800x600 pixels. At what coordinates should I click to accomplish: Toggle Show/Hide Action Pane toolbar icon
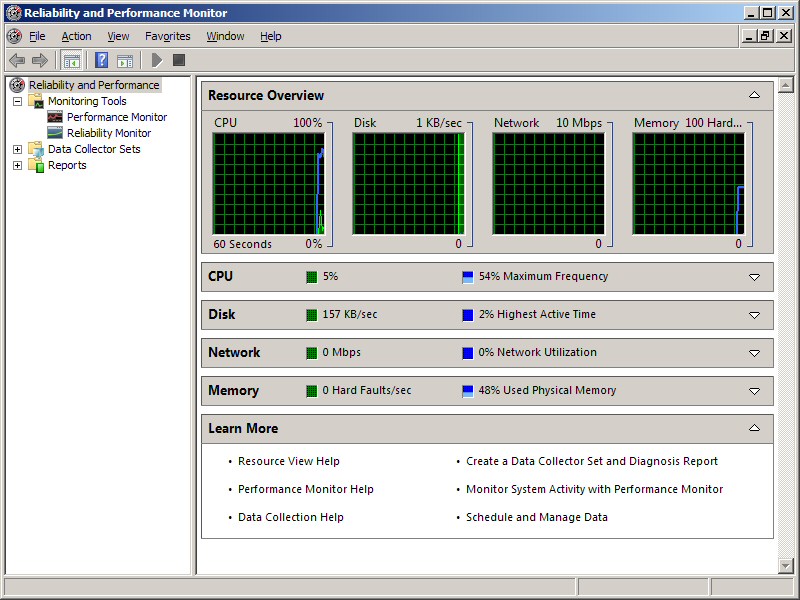point(125,61)
